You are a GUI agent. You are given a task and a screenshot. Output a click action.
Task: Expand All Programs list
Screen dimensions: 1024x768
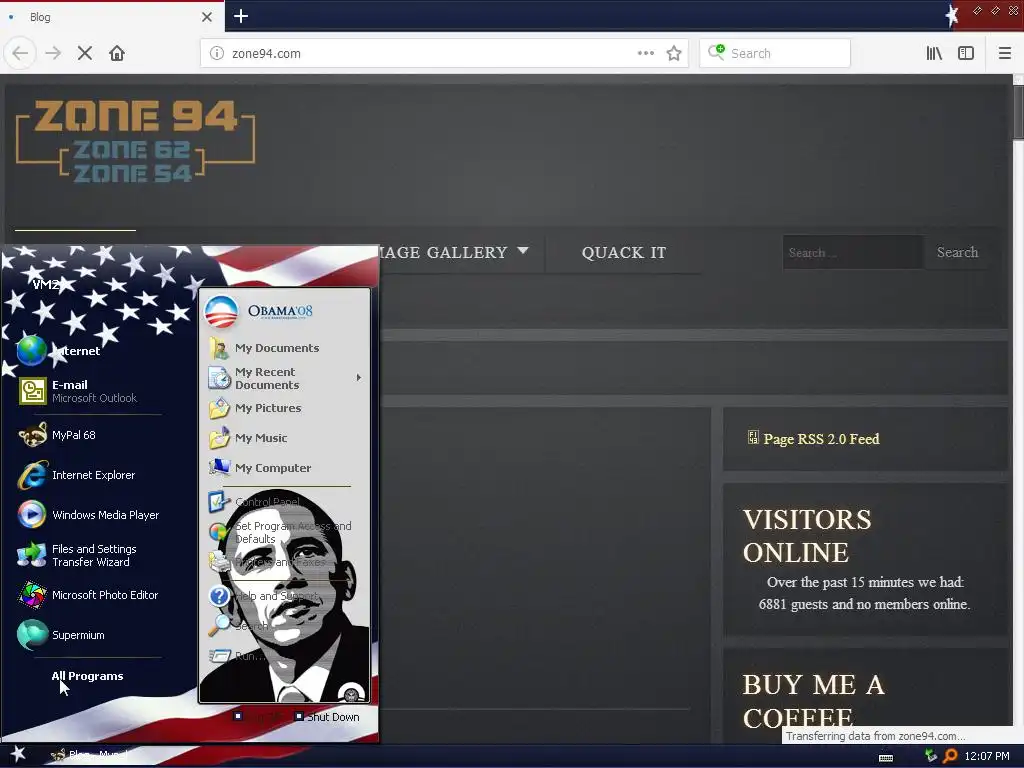click(88, 676)
